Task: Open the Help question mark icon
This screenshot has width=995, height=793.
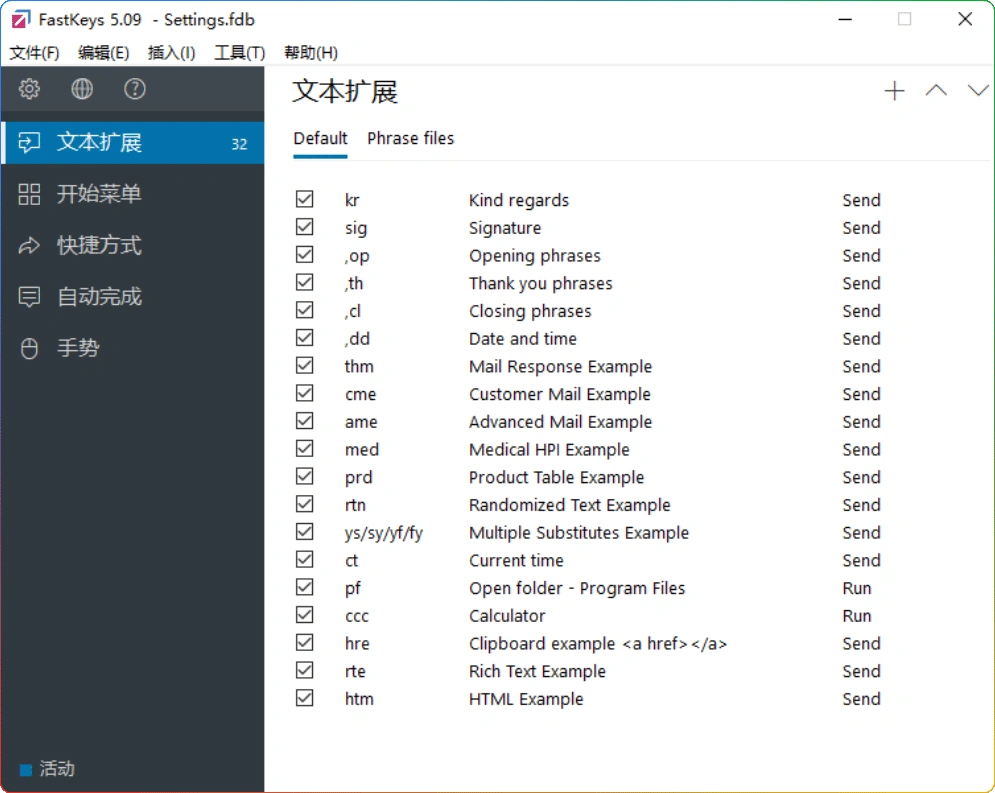Action: (x=135, y=89)
